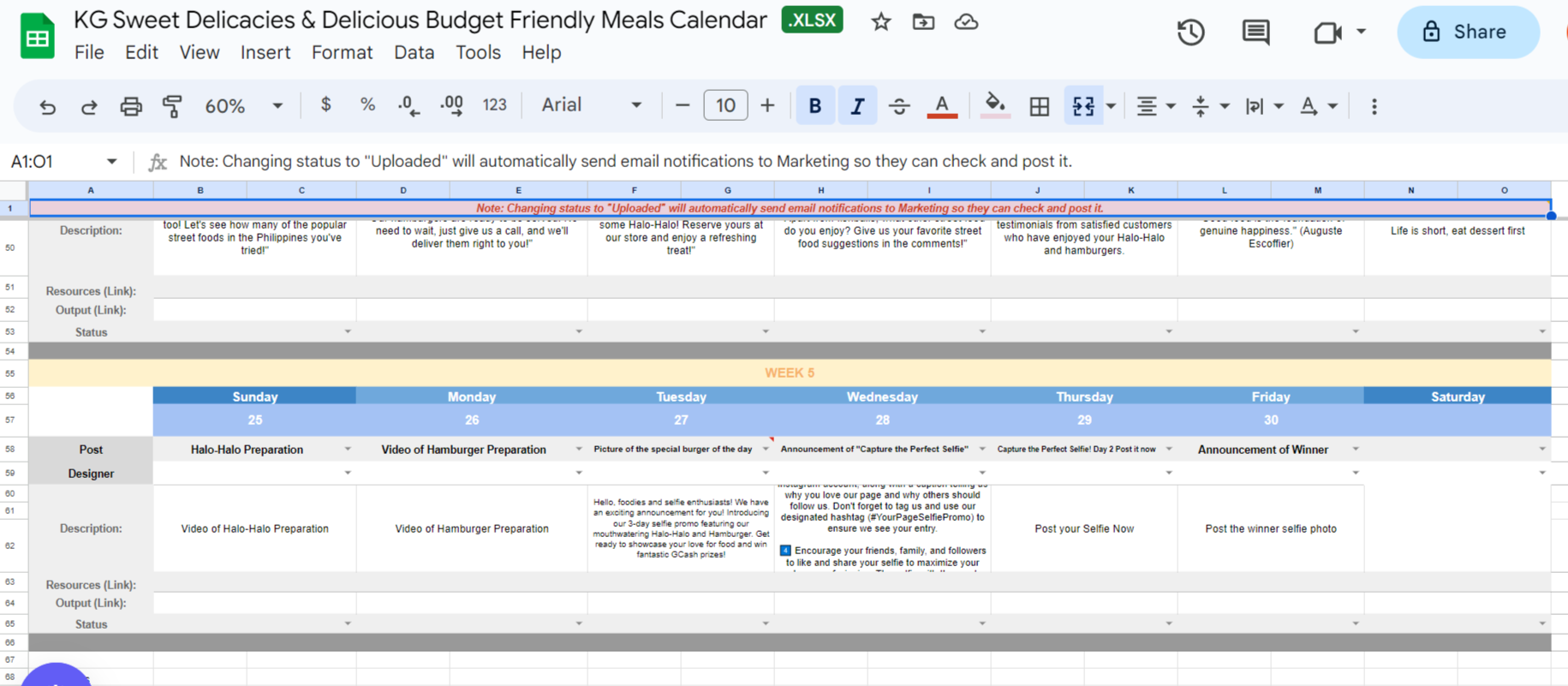Screen dimensions: 1568x686
Task: Select the 'Post the winner selfie photo' cell
Action: point(1271,528)
